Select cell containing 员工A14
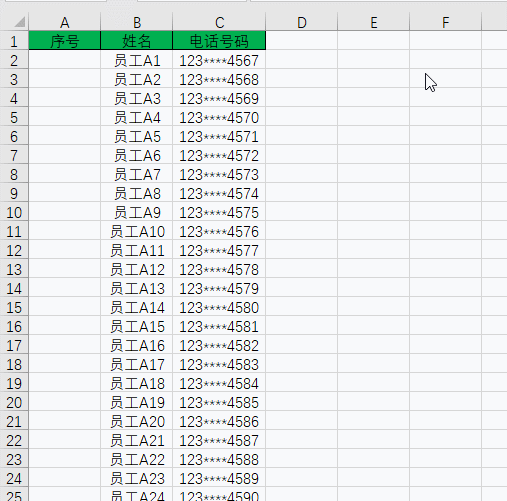This screenshot has height=501, width=507. click(x=136, y=307)
